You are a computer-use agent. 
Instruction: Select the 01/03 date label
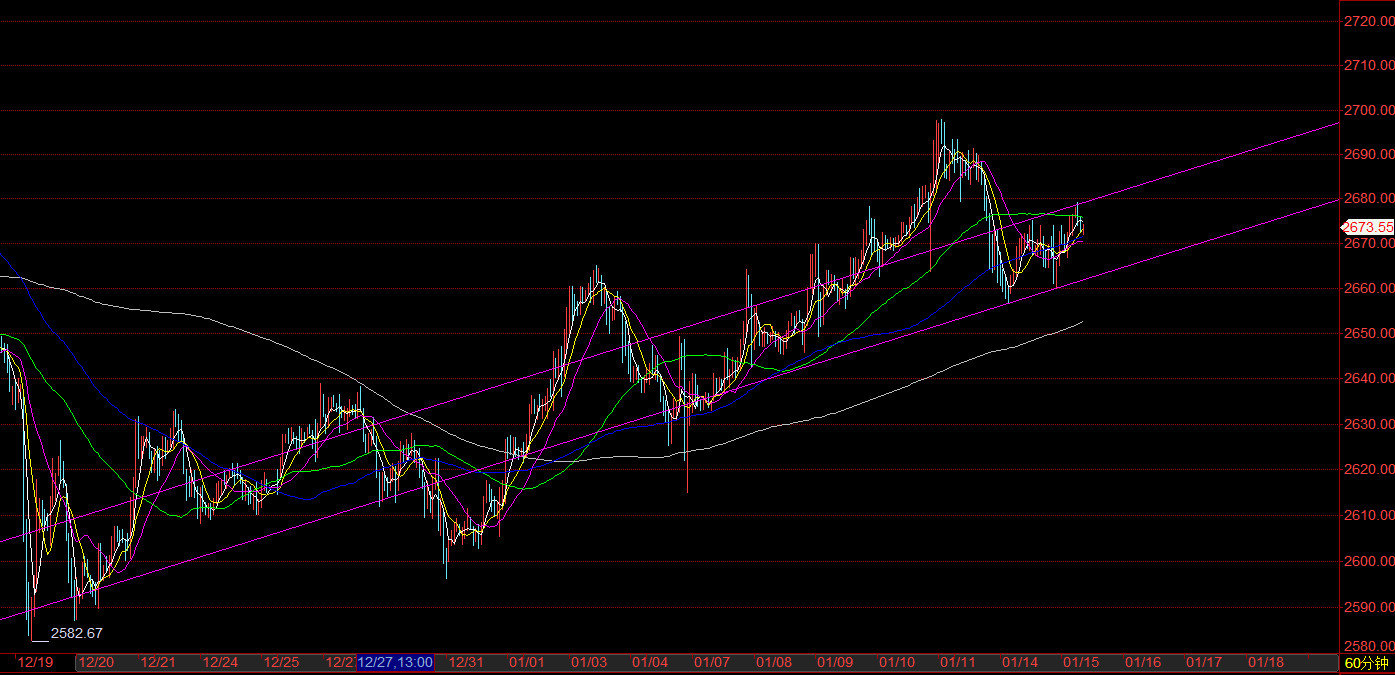pos(589,662)
